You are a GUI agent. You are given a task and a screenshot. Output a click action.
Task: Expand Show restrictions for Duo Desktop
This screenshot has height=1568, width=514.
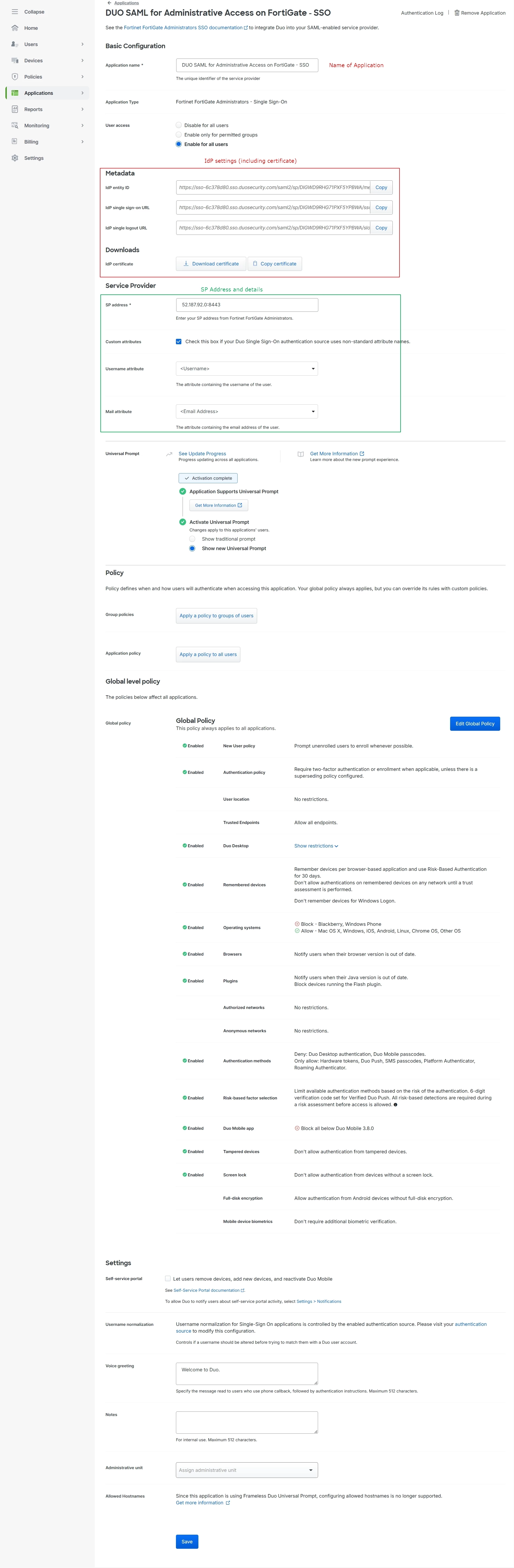pos(316,846)
